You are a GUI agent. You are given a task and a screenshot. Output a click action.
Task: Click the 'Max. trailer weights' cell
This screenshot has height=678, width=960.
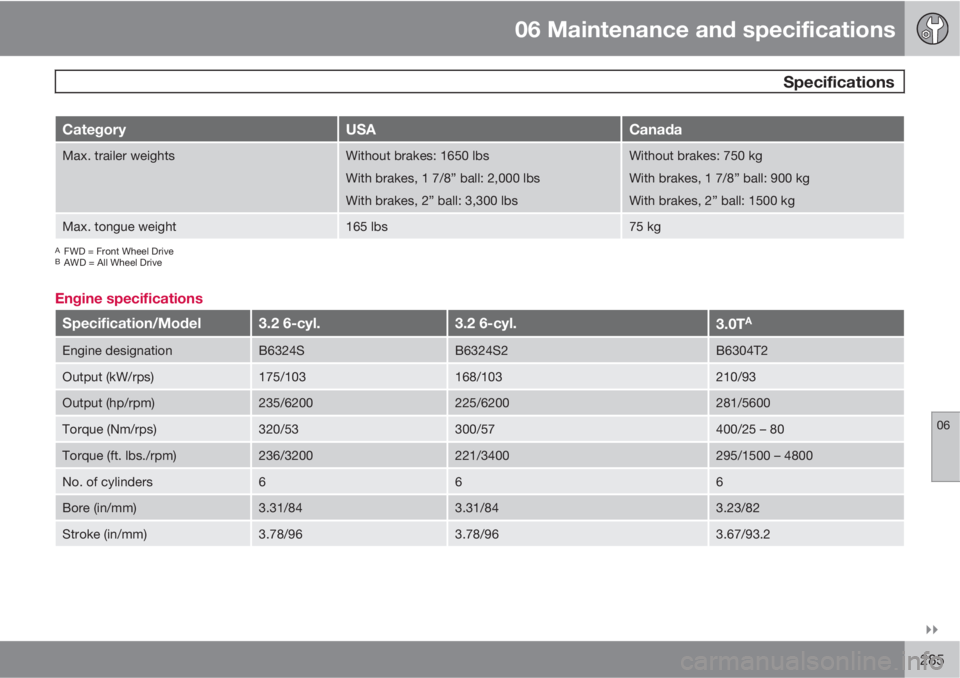(x=196, y=178)
